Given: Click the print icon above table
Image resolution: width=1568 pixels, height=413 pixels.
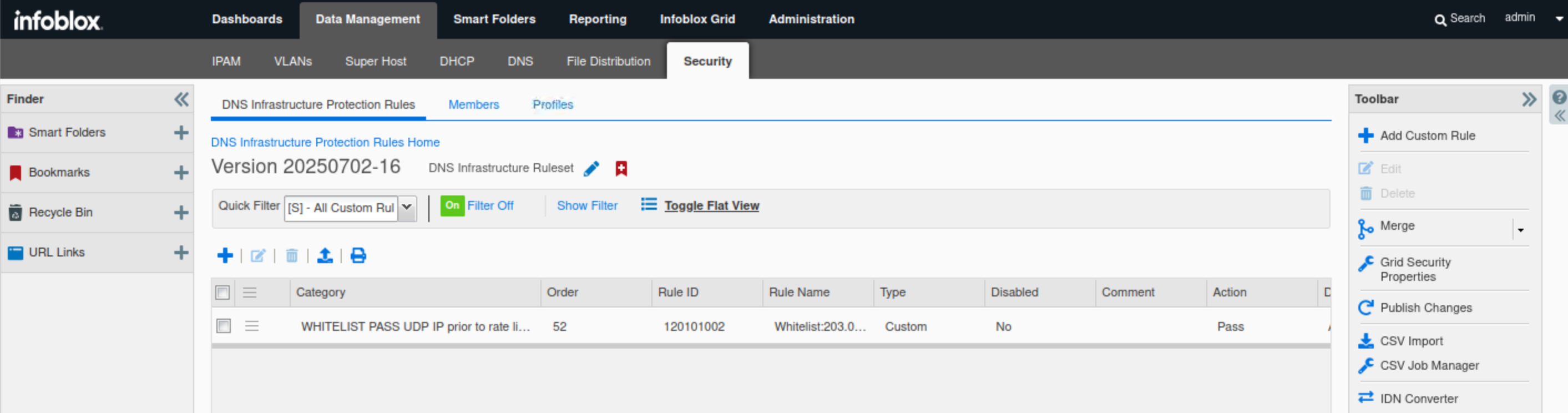Looking at the screenshot, I should click(358, 255).
